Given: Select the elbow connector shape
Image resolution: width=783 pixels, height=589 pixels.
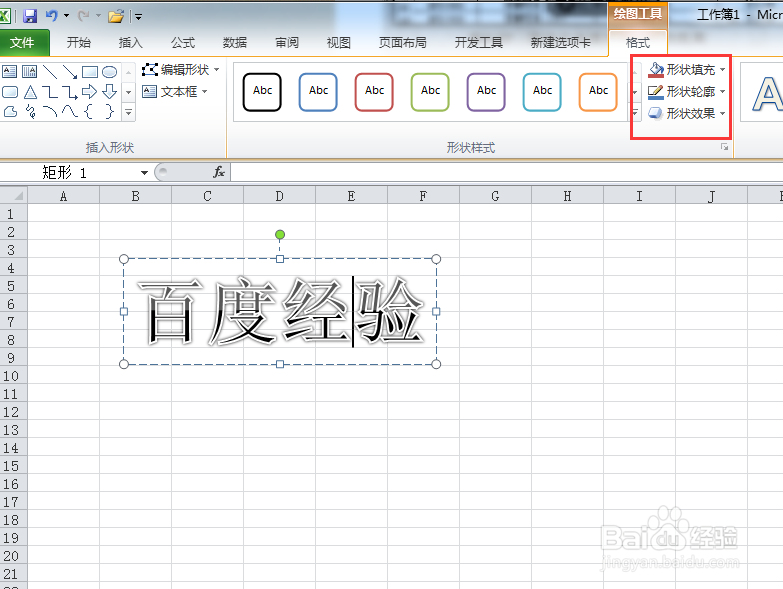Looking at the screenshot, I should point(50,92).
